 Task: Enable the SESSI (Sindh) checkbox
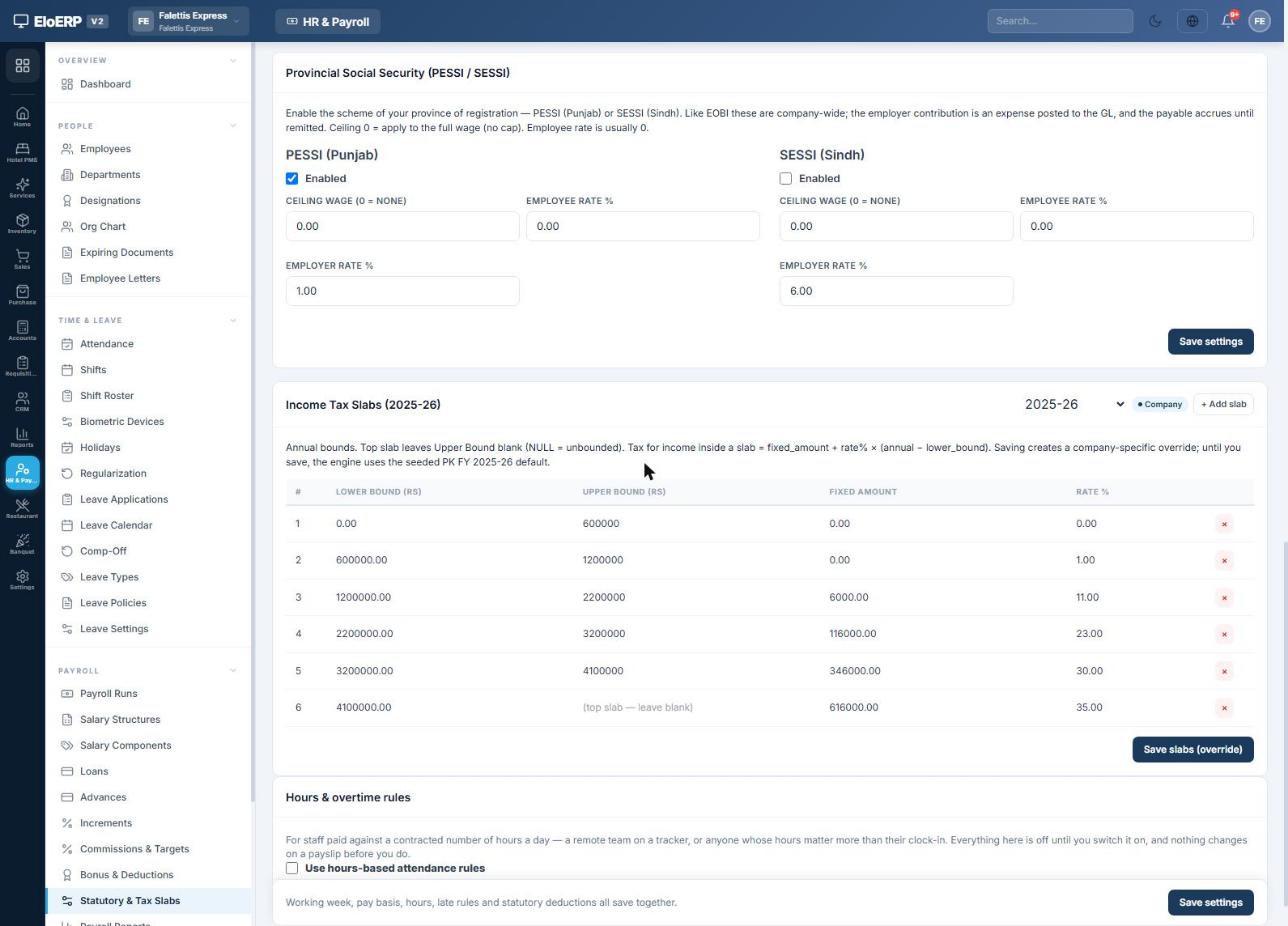786,179
